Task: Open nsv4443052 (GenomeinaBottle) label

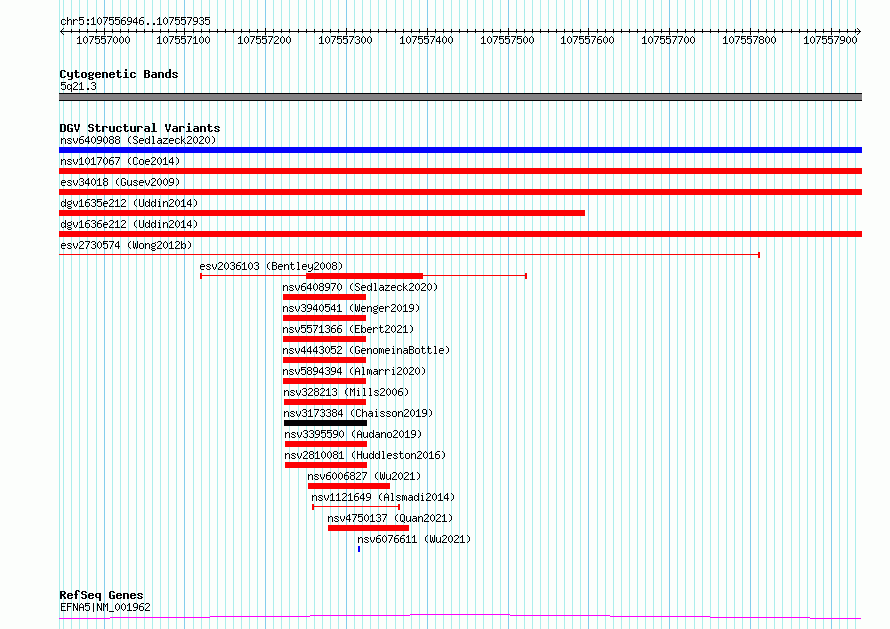Action: pos(366,350)
